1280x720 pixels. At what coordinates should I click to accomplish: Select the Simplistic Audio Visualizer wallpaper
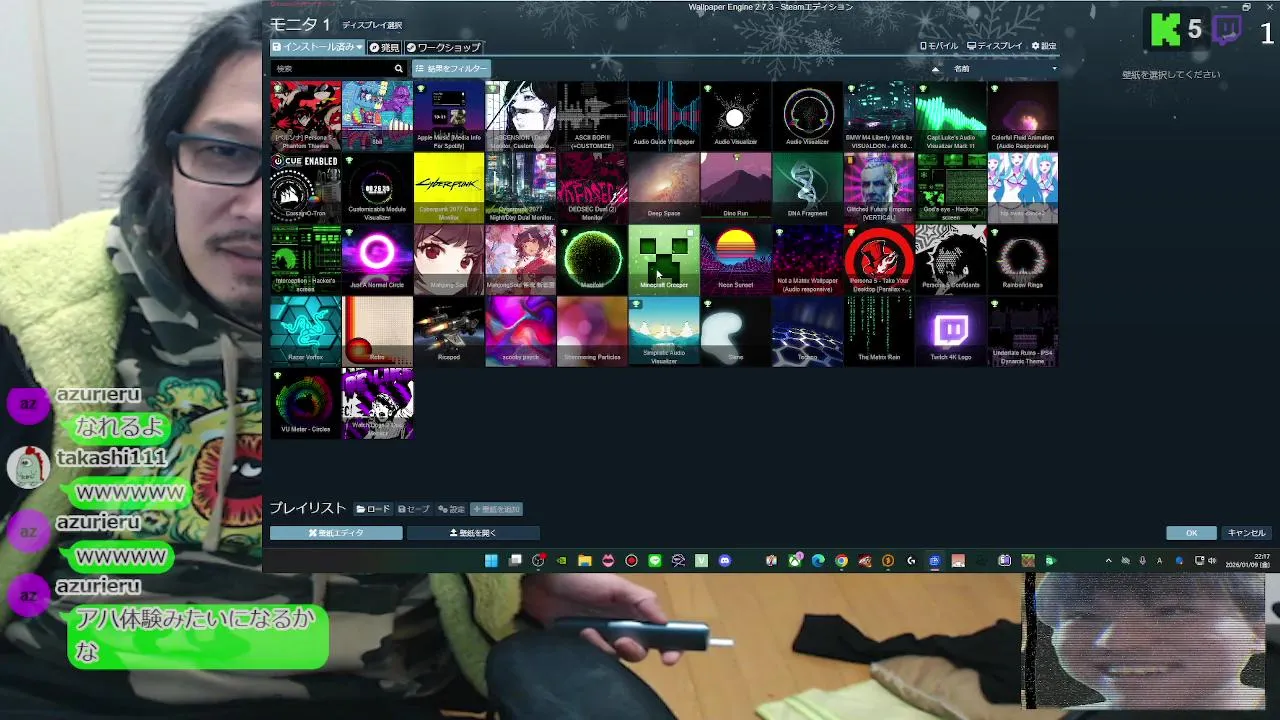coord(664,331)
